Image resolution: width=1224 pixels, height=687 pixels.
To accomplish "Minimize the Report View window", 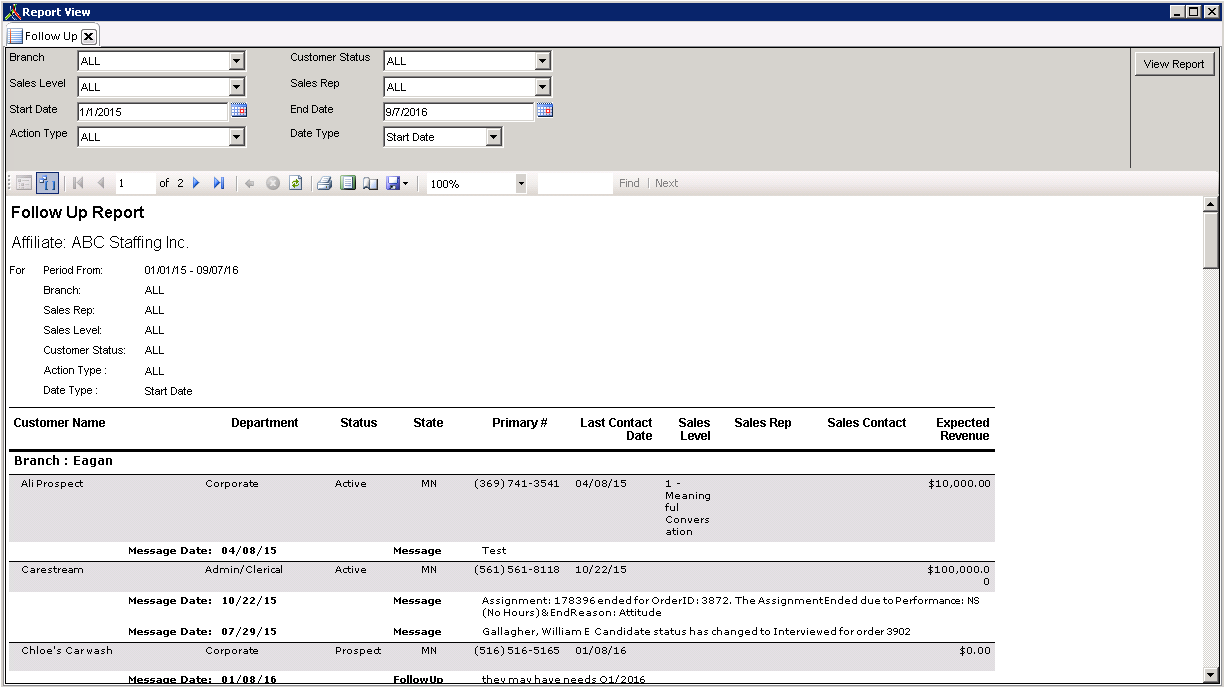I will coord(1177,12).
